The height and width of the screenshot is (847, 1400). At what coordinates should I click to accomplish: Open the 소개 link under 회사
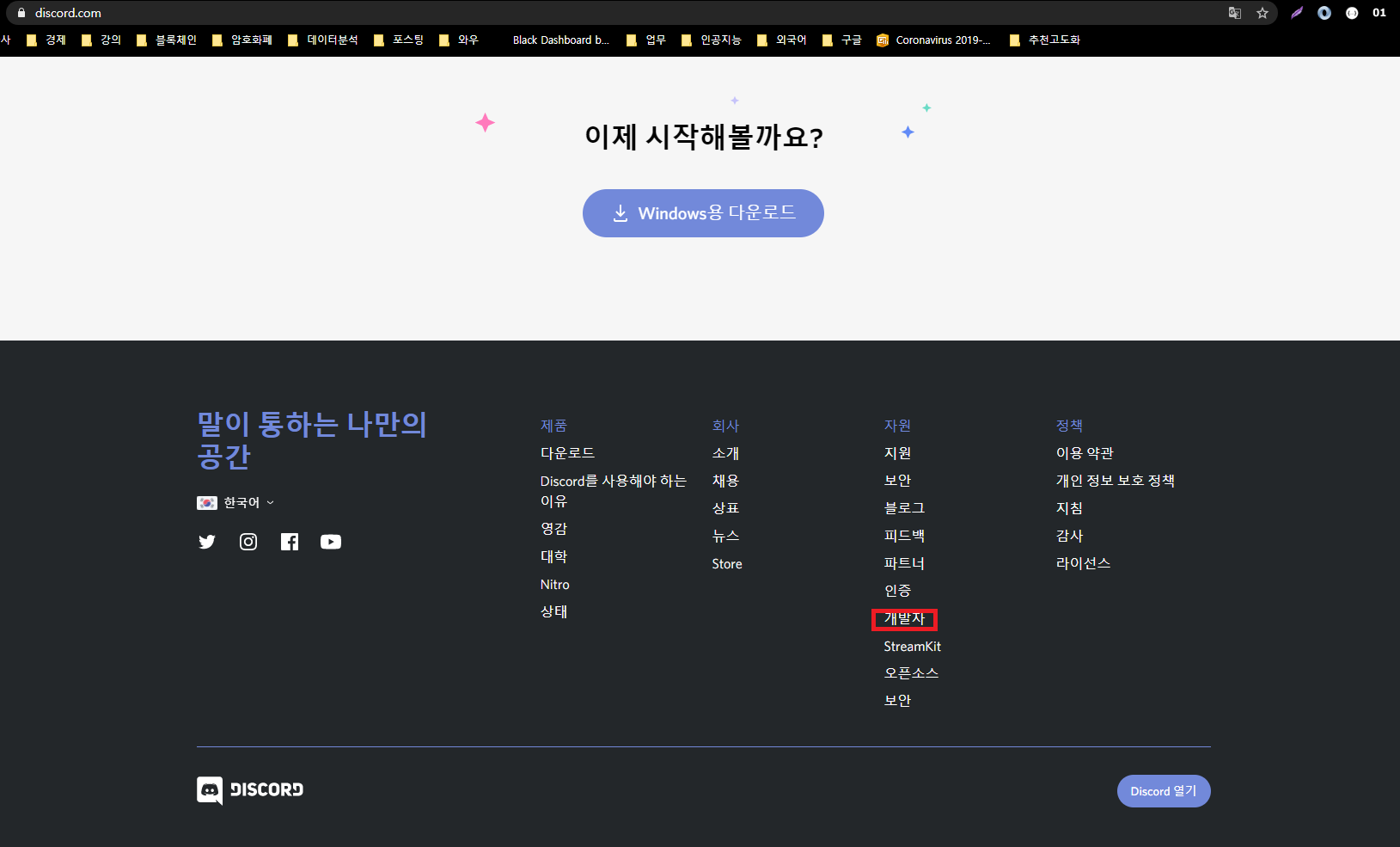[x=726, y=453]
